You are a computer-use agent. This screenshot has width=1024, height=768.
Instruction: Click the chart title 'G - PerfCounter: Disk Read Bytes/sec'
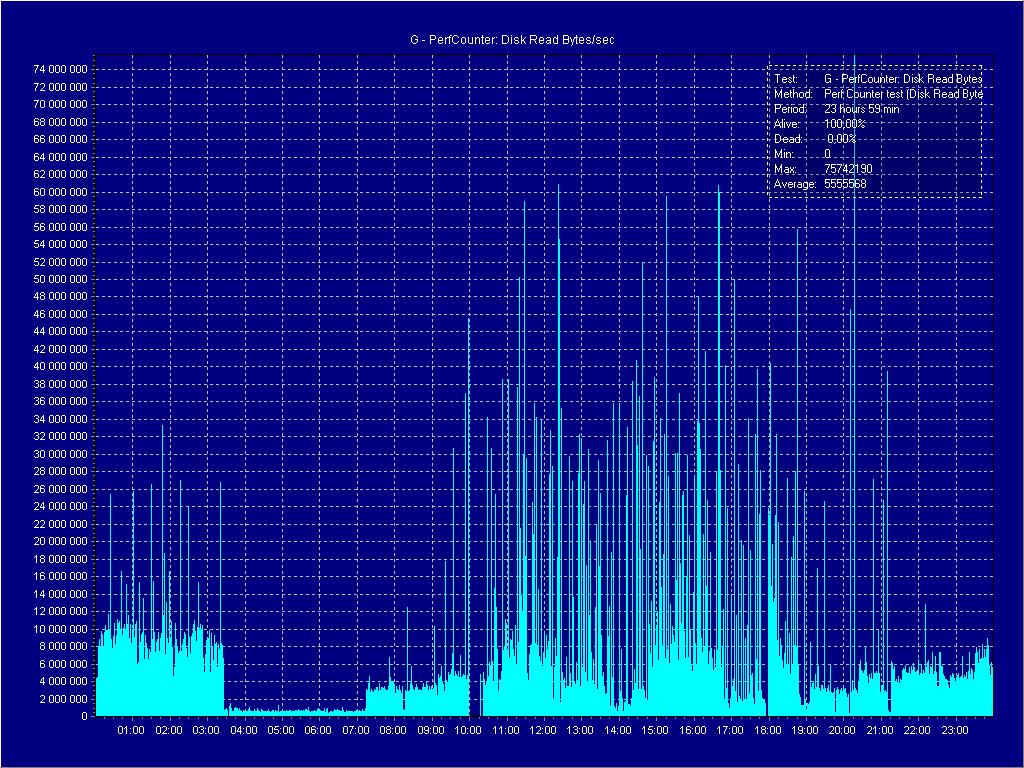click(x=511, y=39)
